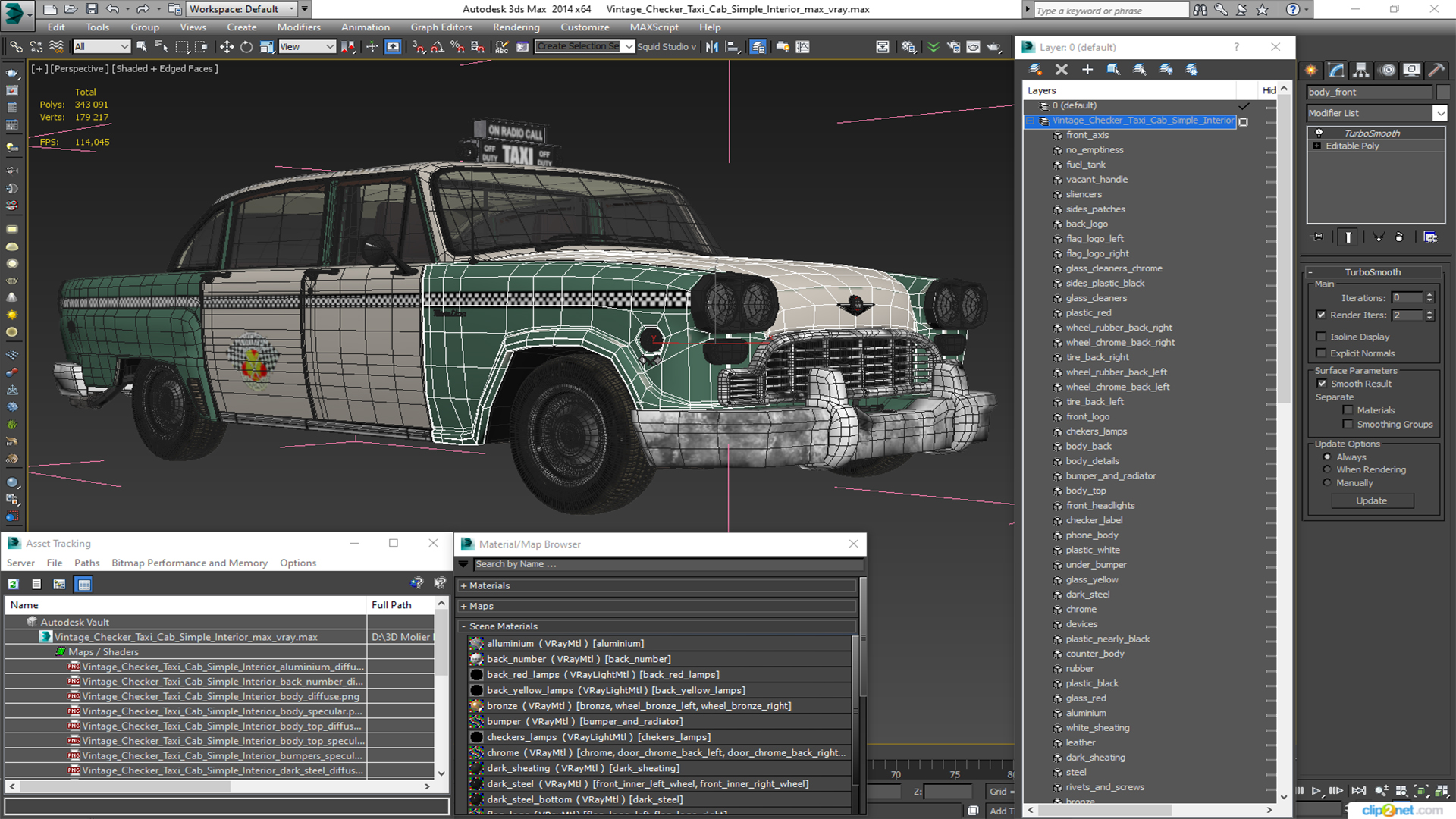Toggle the Percent Snap icon
The height and width of the screenshot is (819, 1456).
point(457,47)
